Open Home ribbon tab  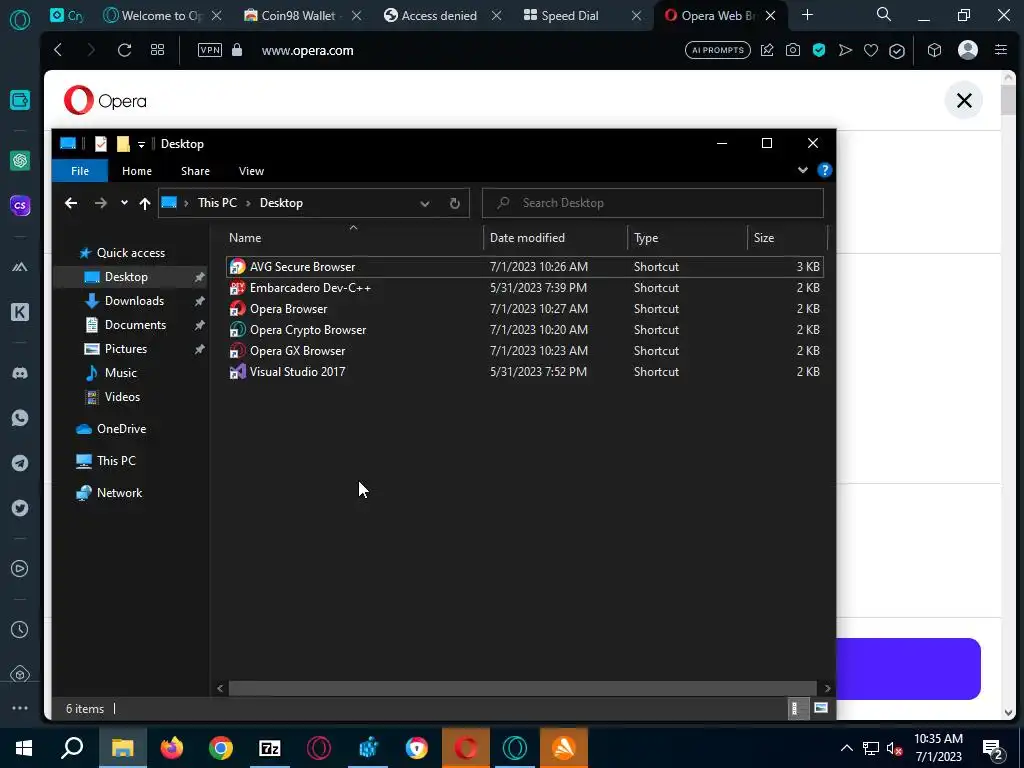pos(136,171)
